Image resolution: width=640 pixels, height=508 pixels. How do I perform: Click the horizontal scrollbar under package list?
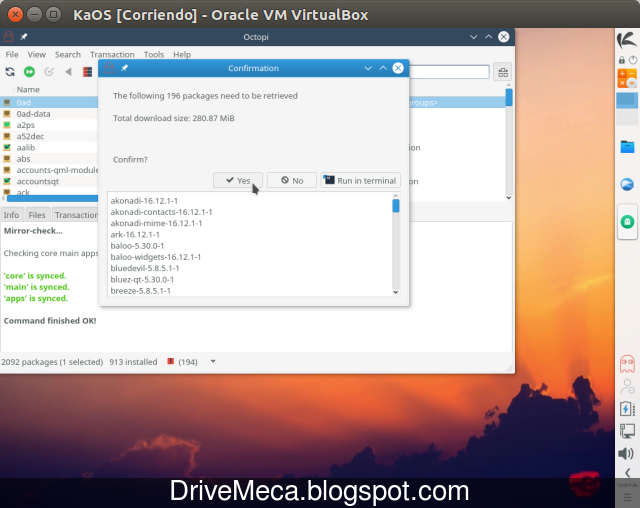pyautogui.click(x=52, y=198)
